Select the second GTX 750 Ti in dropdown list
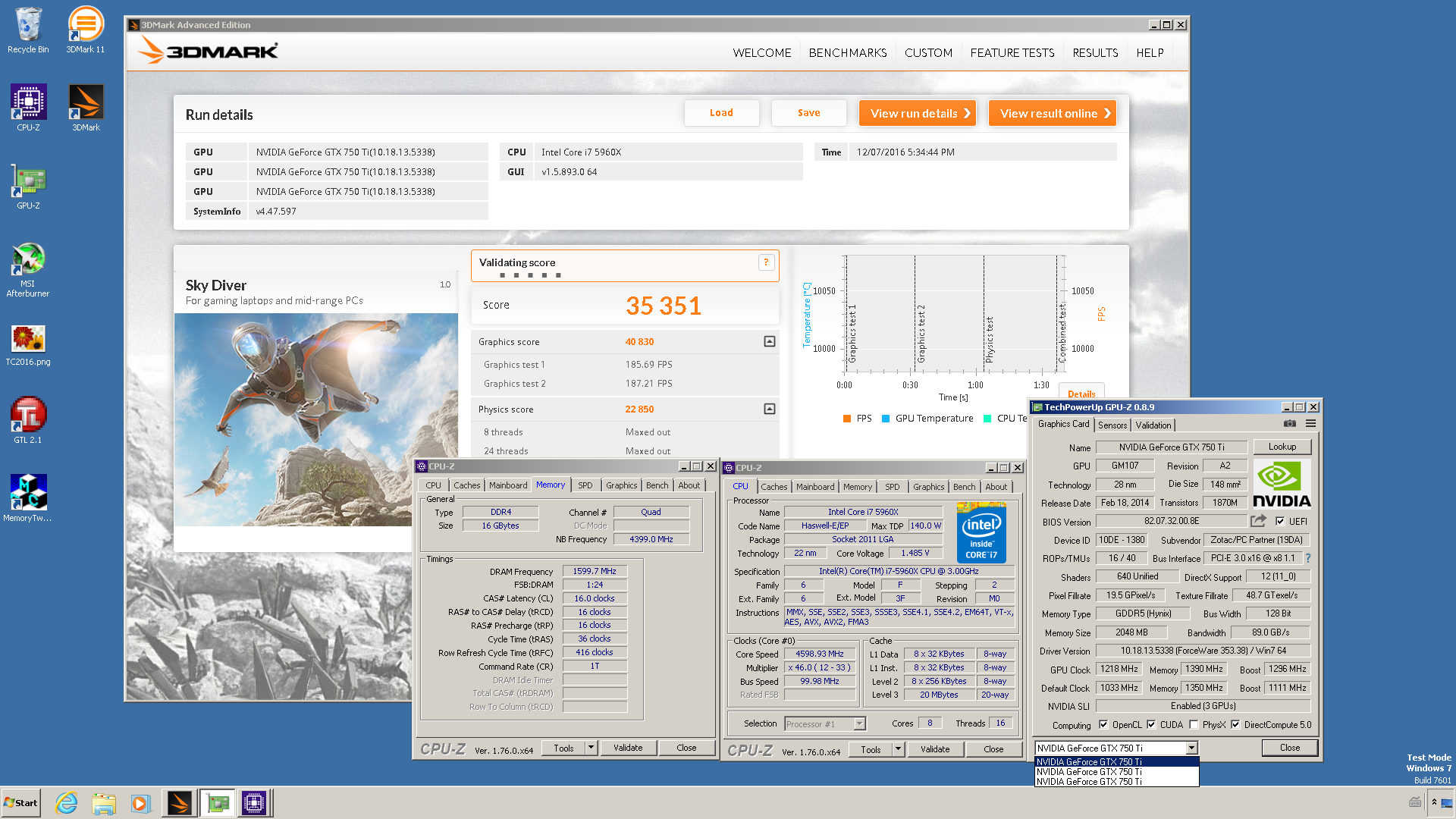This screenshot has width=1456, height=819. (1116, 772)
